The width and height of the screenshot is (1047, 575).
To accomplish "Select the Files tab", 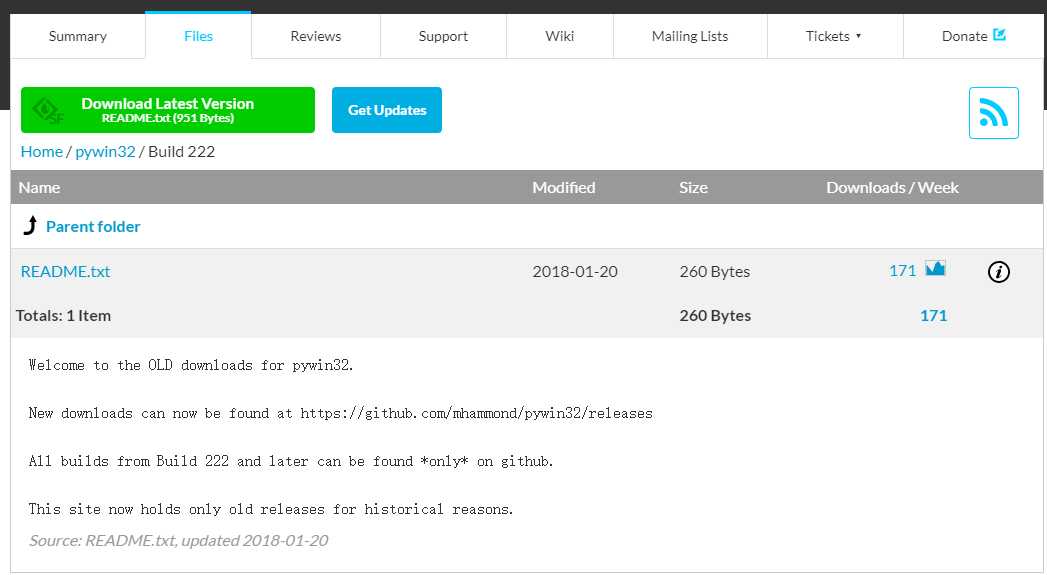I will click(x=198, y=35).
